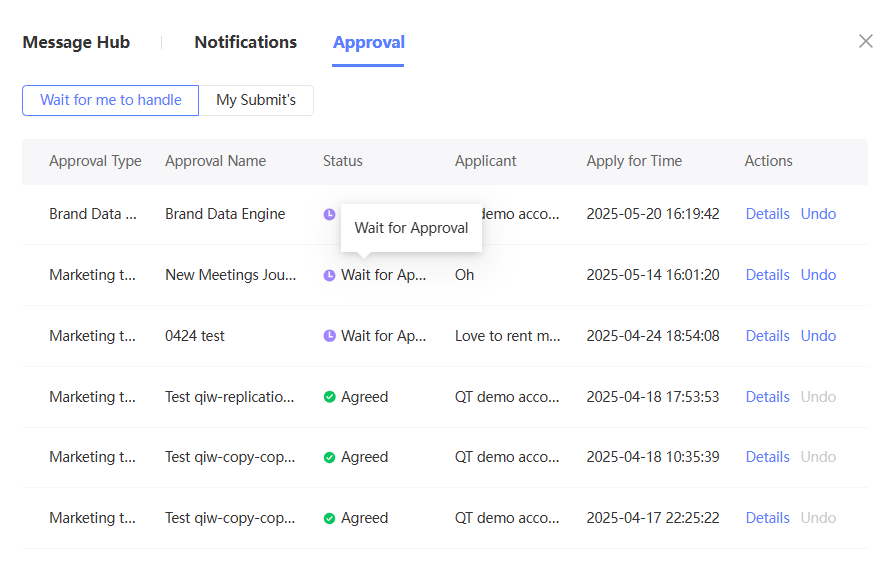This screenshot has width=892, height=564.
Task: Click the New Meetings Jou... approval name
Action: click(230, 275)
